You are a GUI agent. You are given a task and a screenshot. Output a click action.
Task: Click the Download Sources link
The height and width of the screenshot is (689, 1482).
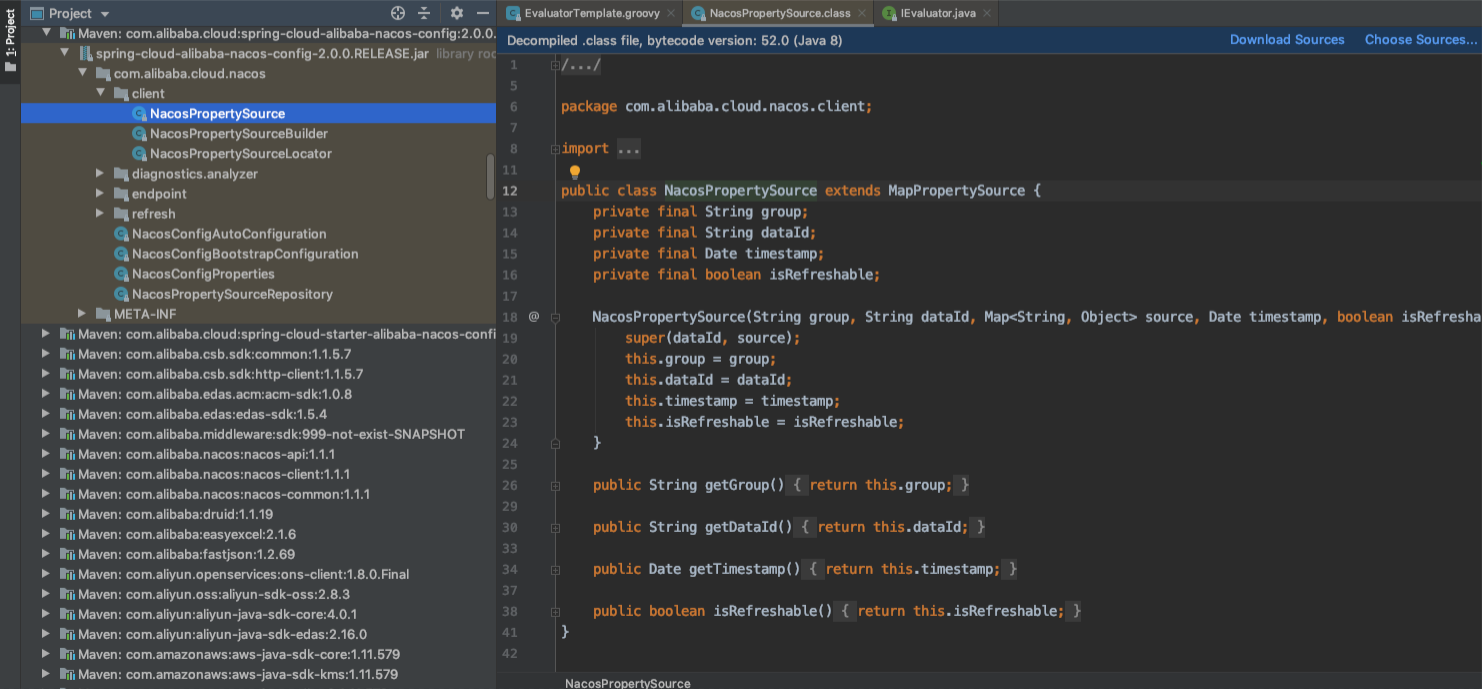[x=1287, y=39]
